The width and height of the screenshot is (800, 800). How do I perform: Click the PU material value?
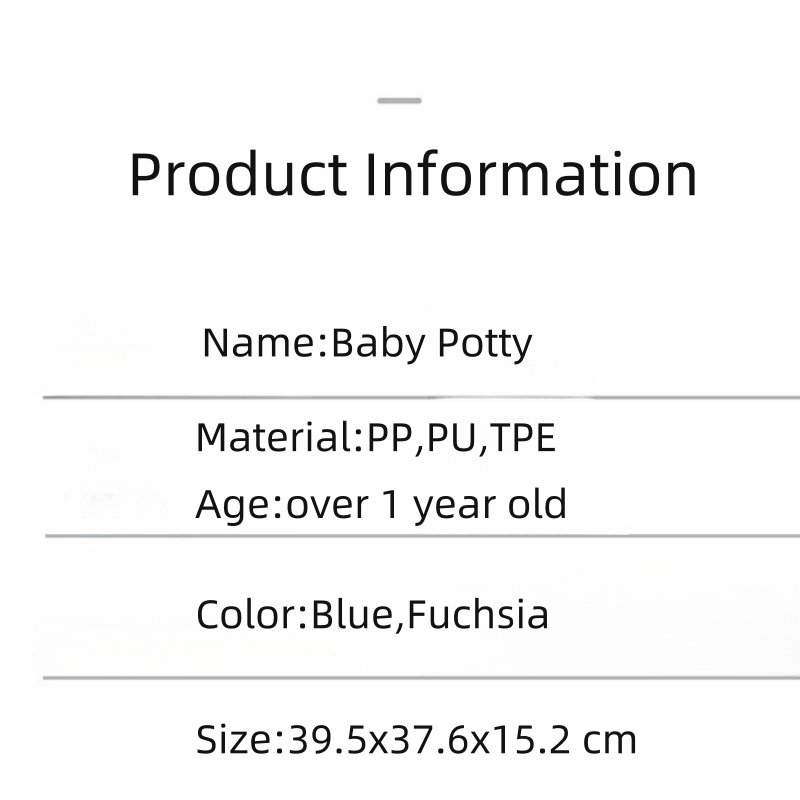point(447,438)
